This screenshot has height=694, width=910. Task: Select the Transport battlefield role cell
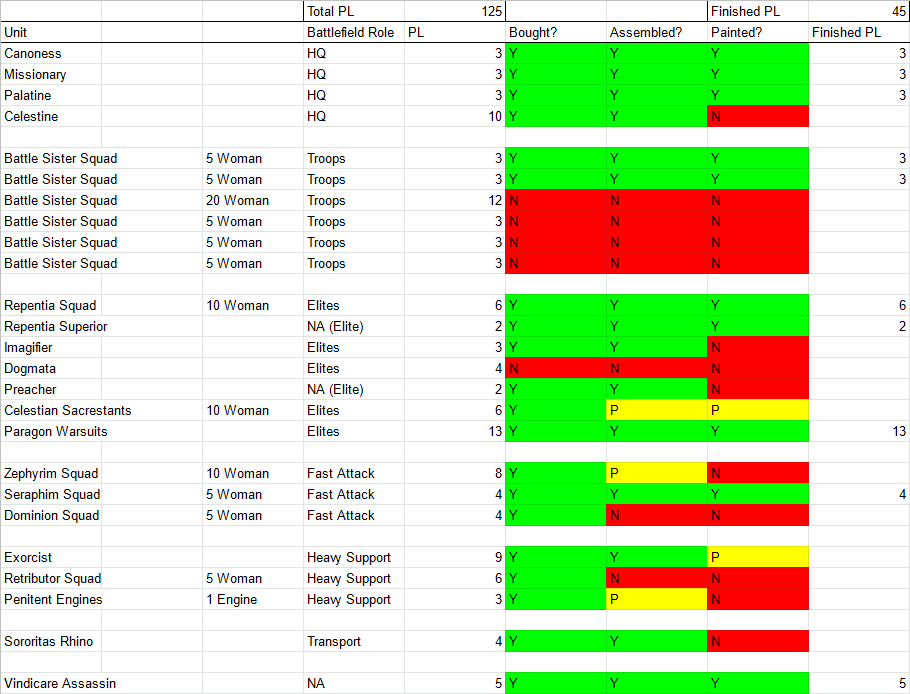[353, 641]
